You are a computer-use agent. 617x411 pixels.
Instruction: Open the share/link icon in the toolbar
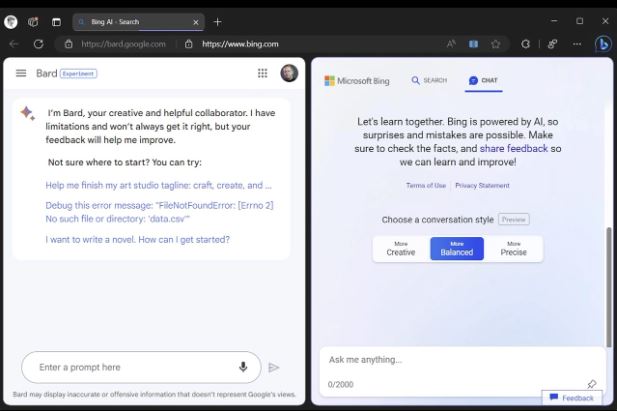(x=552, y=44)
